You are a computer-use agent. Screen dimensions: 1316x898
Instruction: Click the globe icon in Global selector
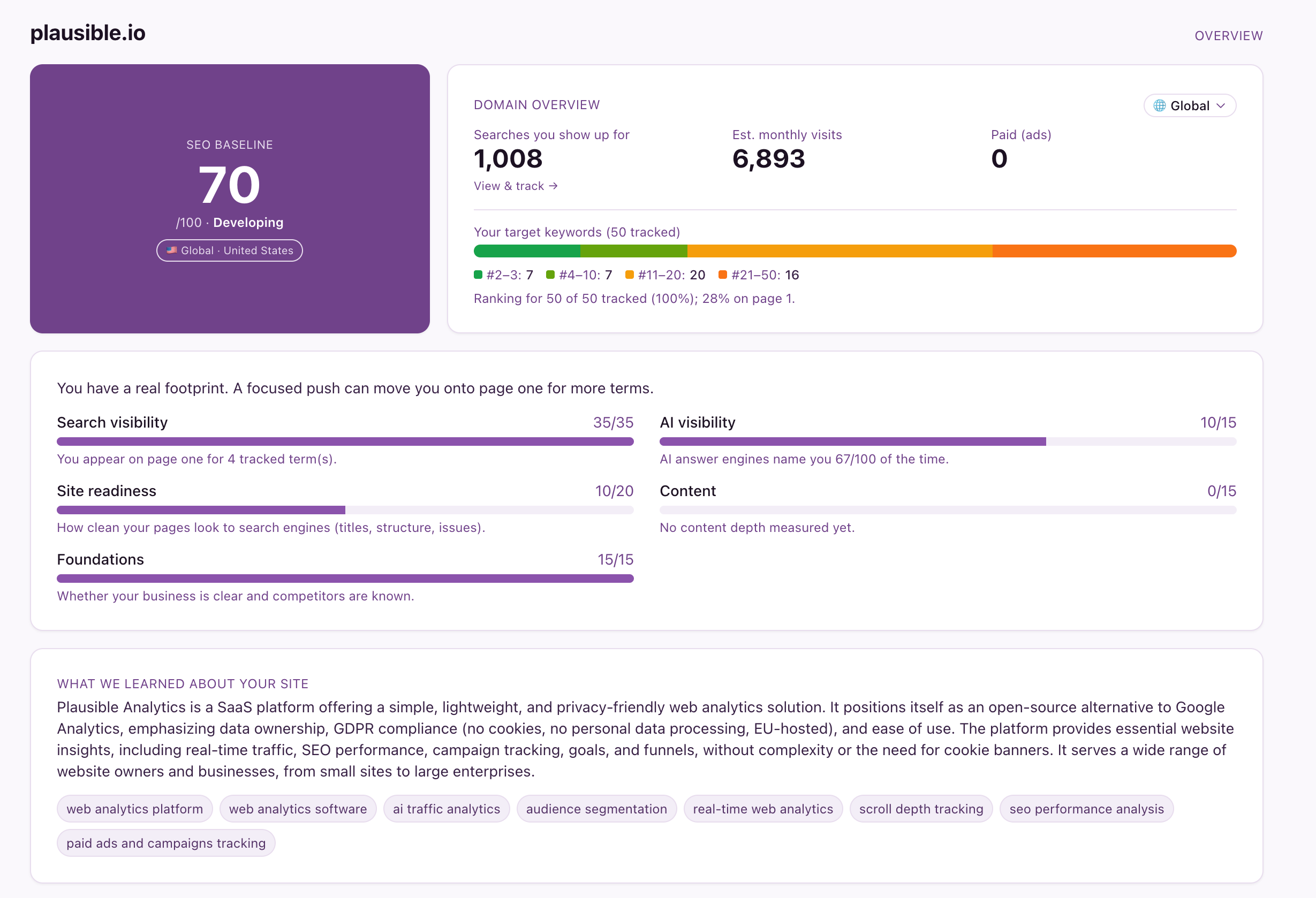(x=1159, y=106)
